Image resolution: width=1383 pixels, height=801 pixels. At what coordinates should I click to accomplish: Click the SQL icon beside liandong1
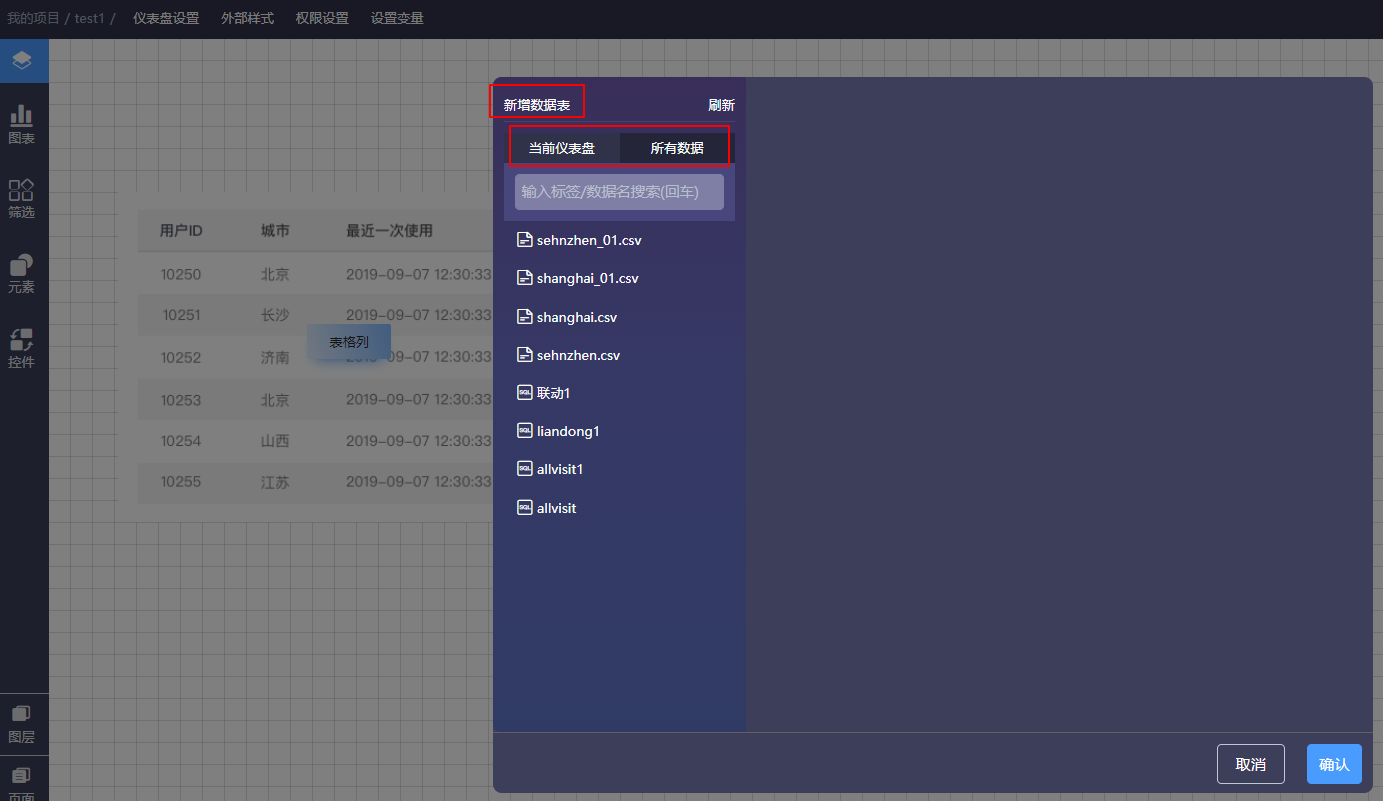point(524,430)
